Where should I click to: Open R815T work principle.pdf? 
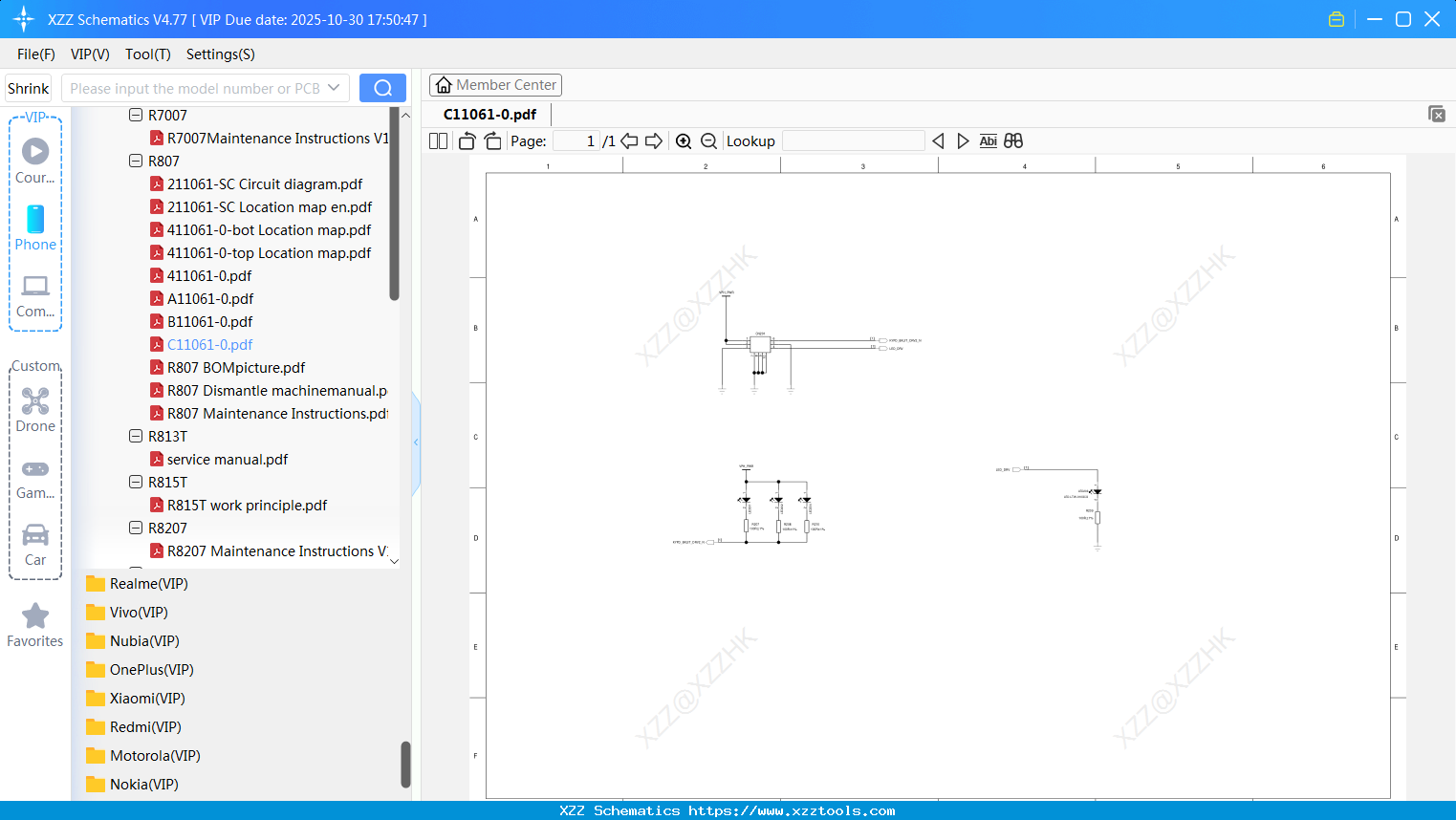(247, 505)
